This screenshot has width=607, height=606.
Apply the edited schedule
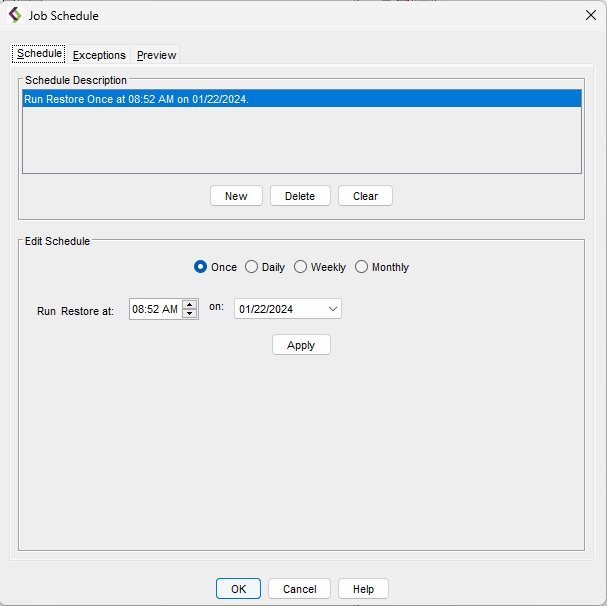coord(301,345)
